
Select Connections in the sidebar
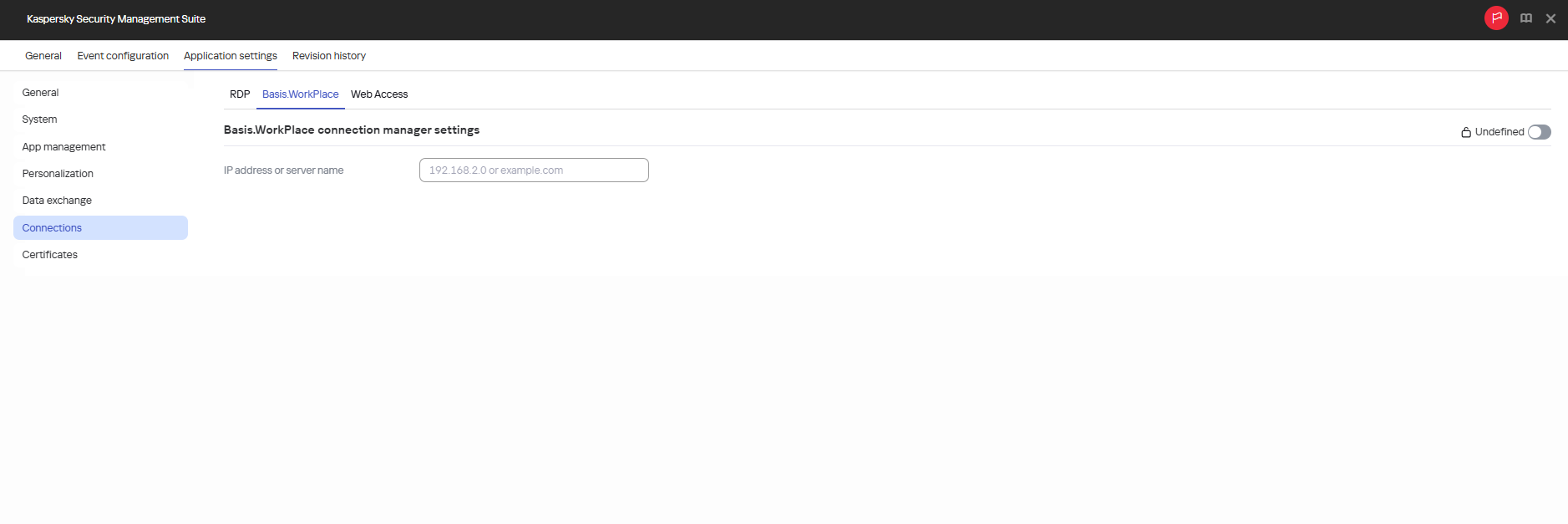coord(100,227)
